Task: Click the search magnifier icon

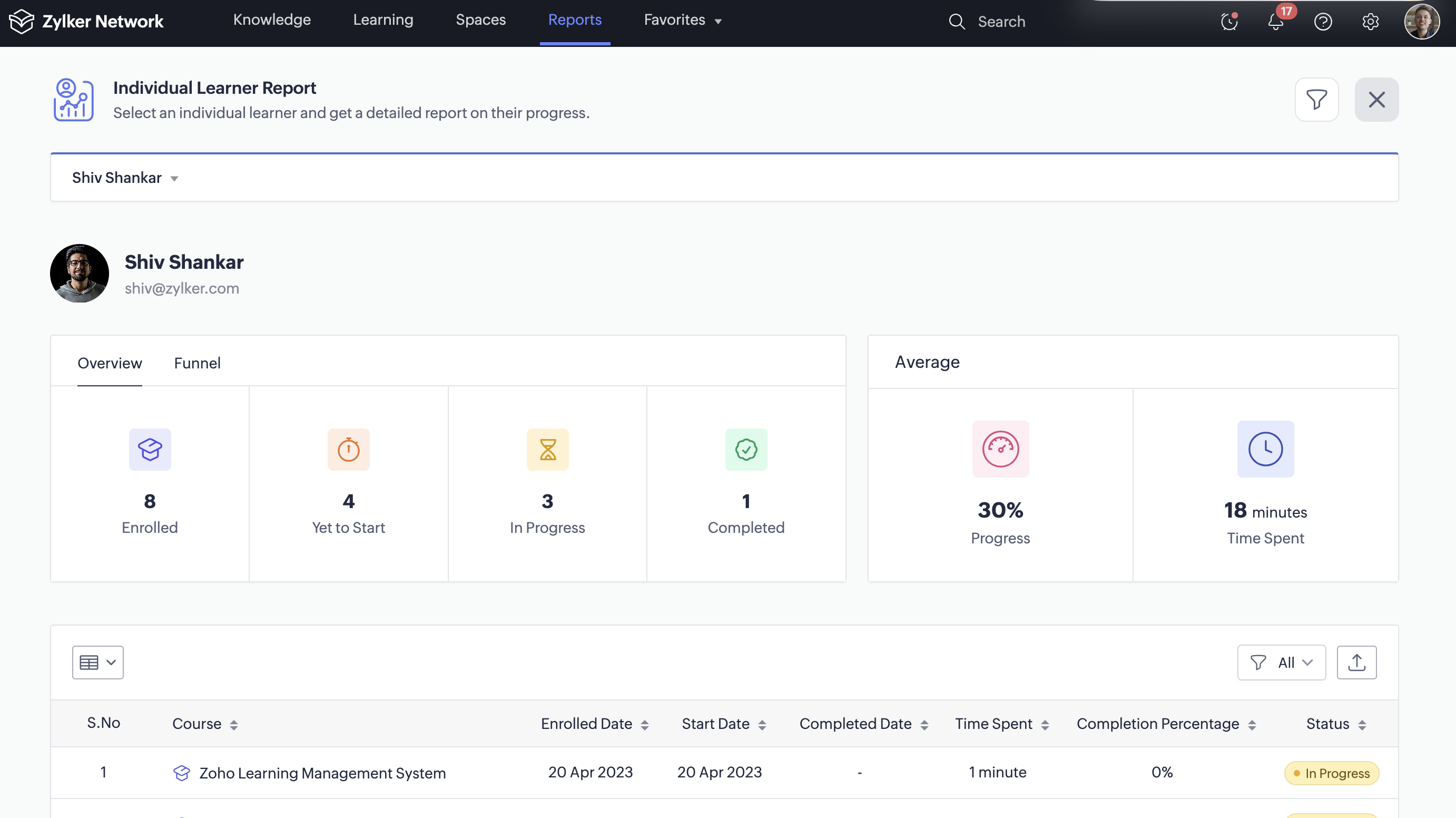Action: click(x=956, y=22)
